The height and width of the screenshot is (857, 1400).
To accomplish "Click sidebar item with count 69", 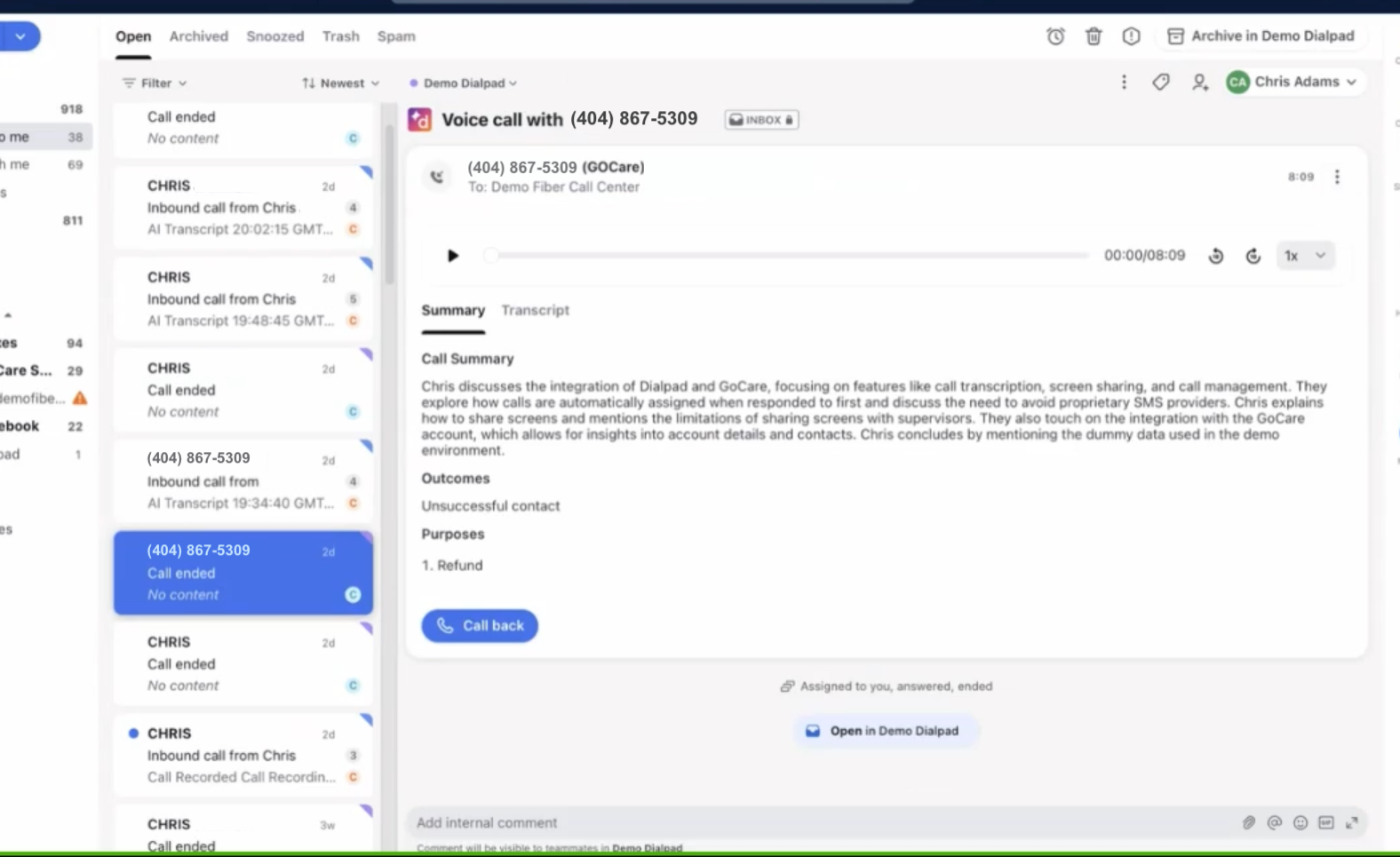I will click(x=44, y=164).
